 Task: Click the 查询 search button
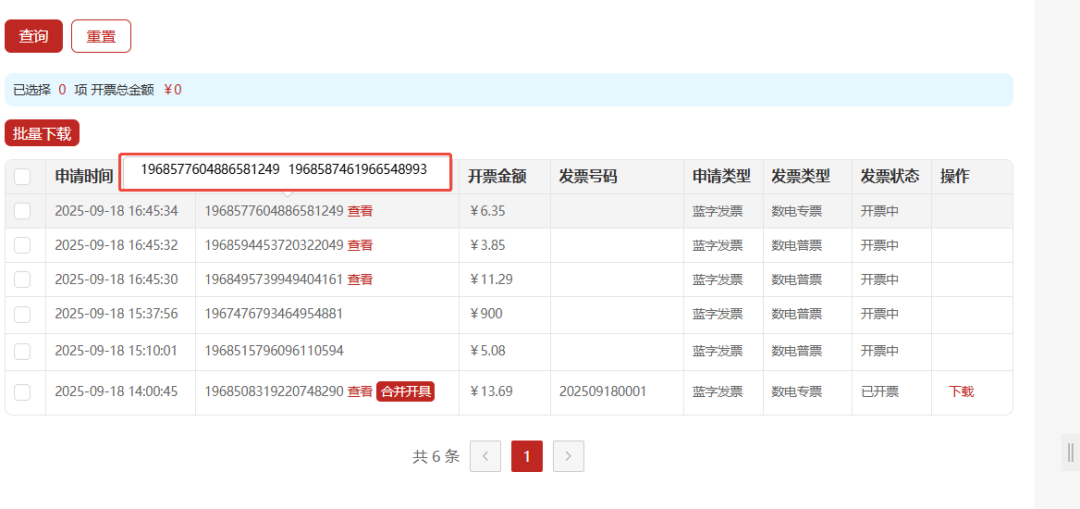click(34, 36)
